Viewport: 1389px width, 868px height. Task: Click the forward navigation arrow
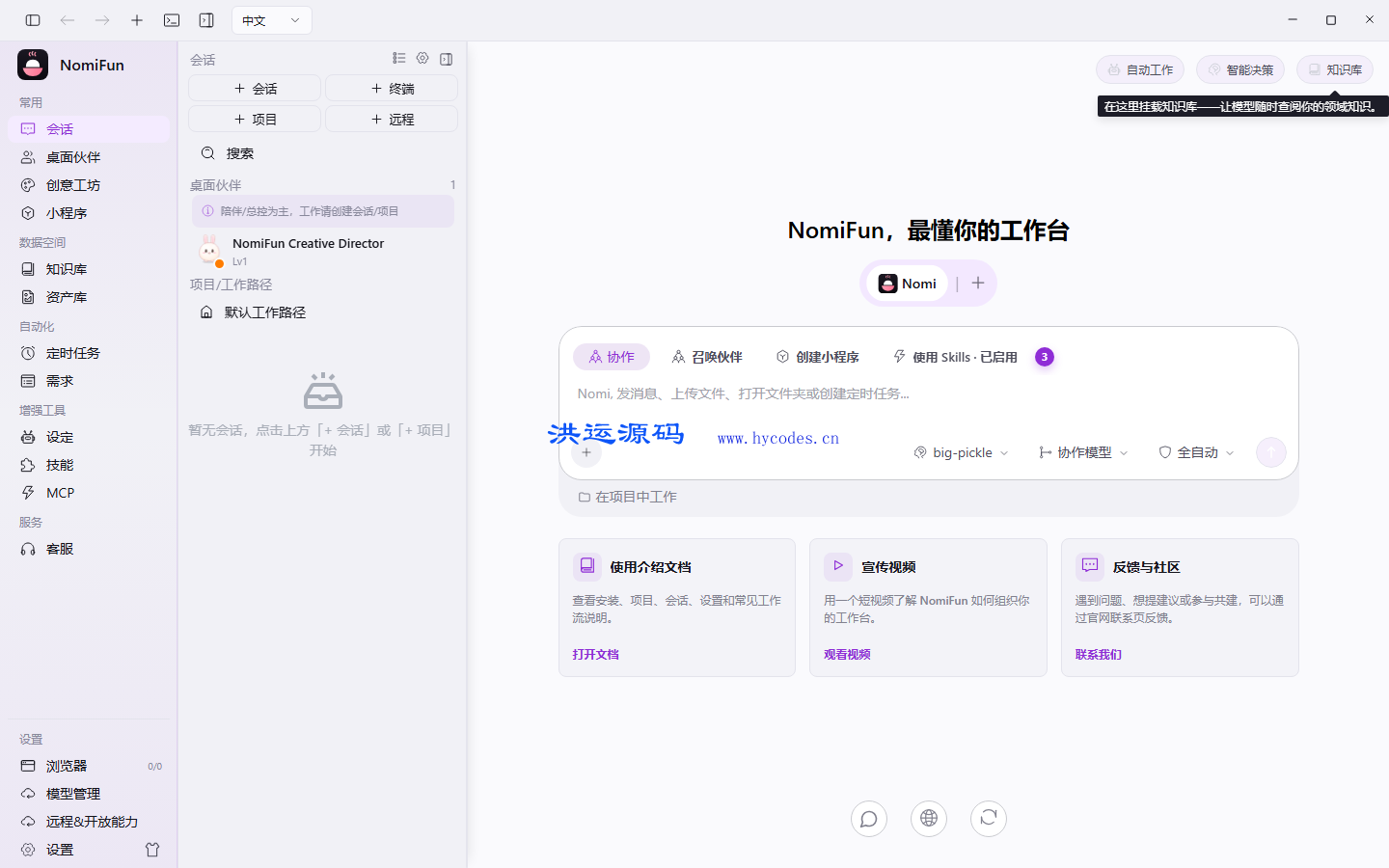coord(102,20)
